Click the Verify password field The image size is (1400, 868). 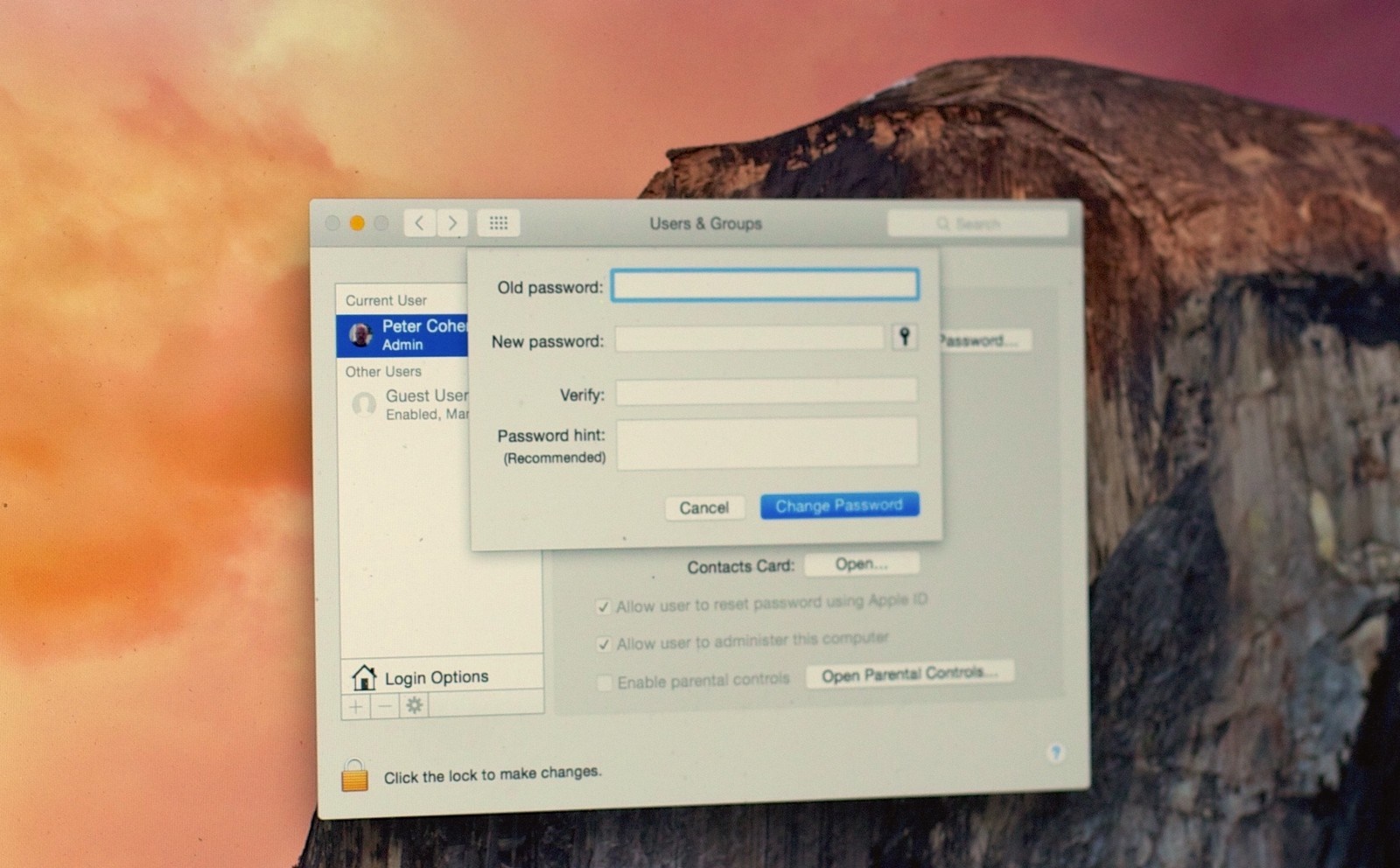pyautogui.click(x=766, y=391)
